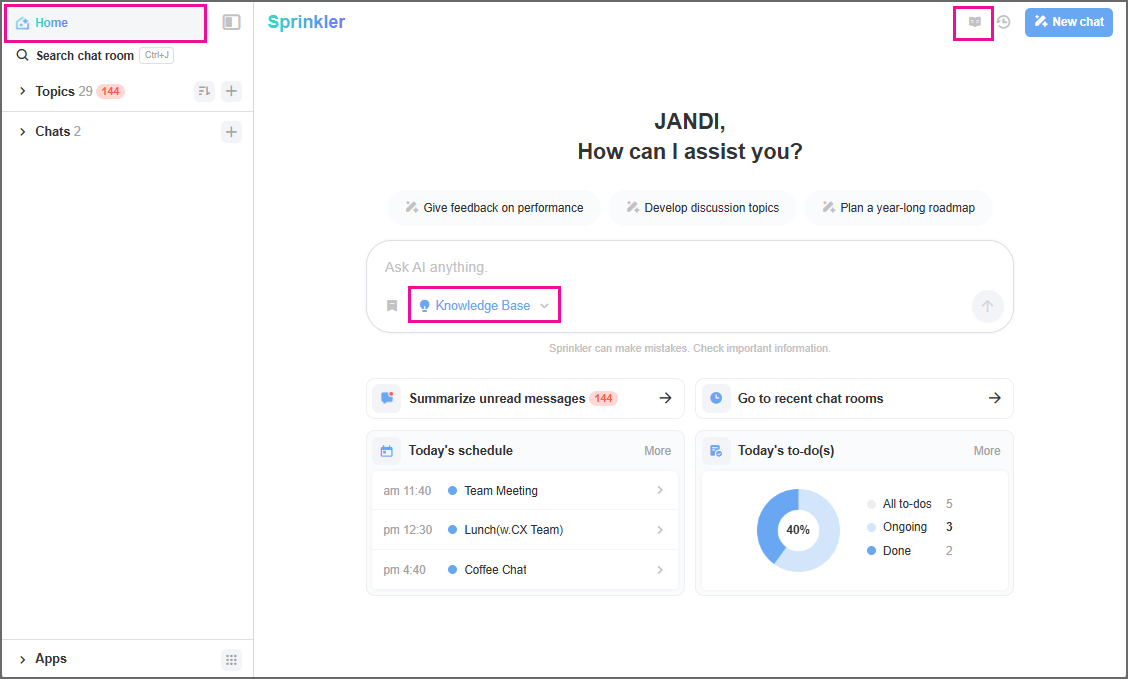Select Give feedback on performance suggestion
The height and width of the screenshot is (679, 1128).
(494, 208)
